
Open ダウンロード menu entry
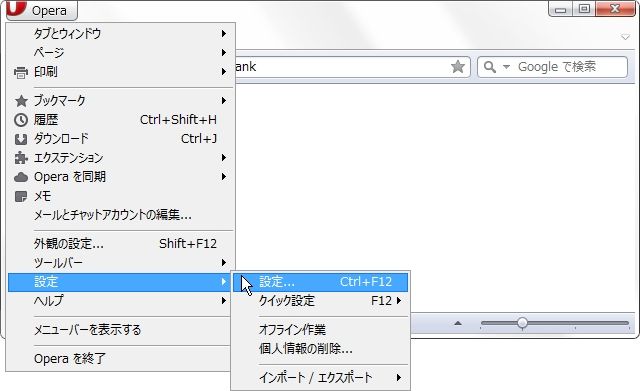(x=121, y=139)
